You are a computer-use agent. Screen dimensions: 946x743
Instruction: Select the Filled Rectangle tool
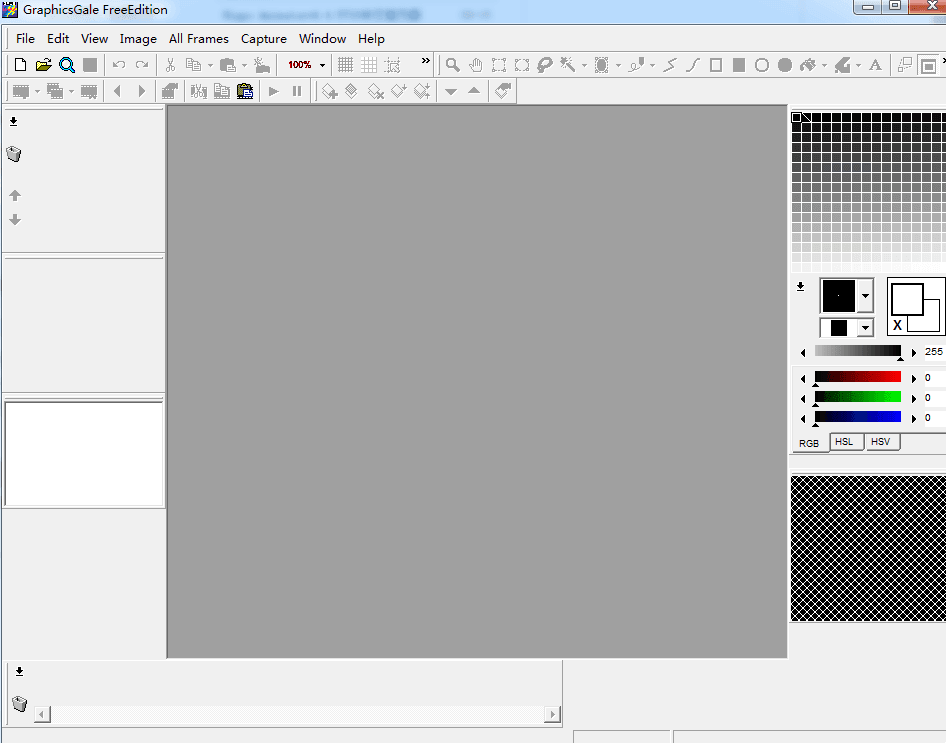738,65
